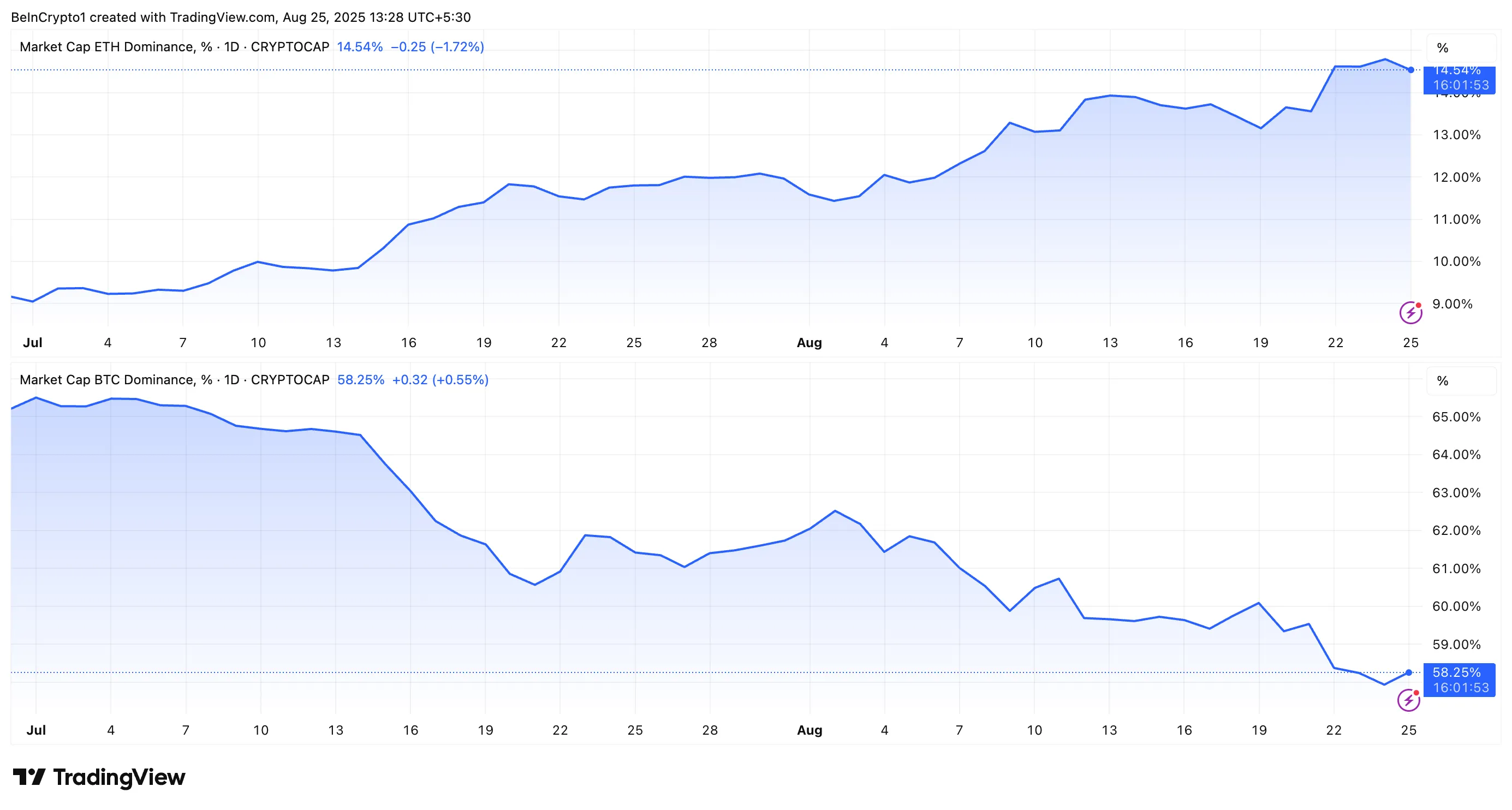The width and height of the screenshot is (1512, 810).
Task: Click the Jul label on BTC chart time axis
Action: pos(36,730)
